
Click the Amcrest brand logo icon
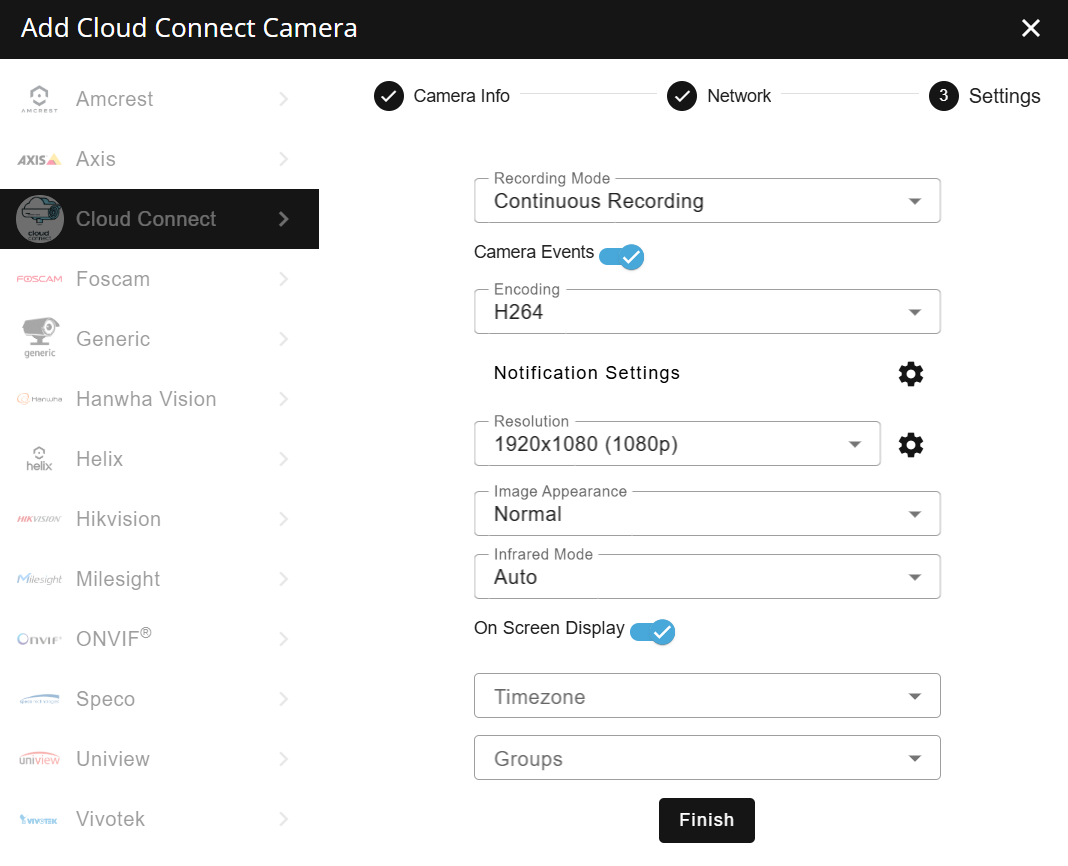point(39,99)
